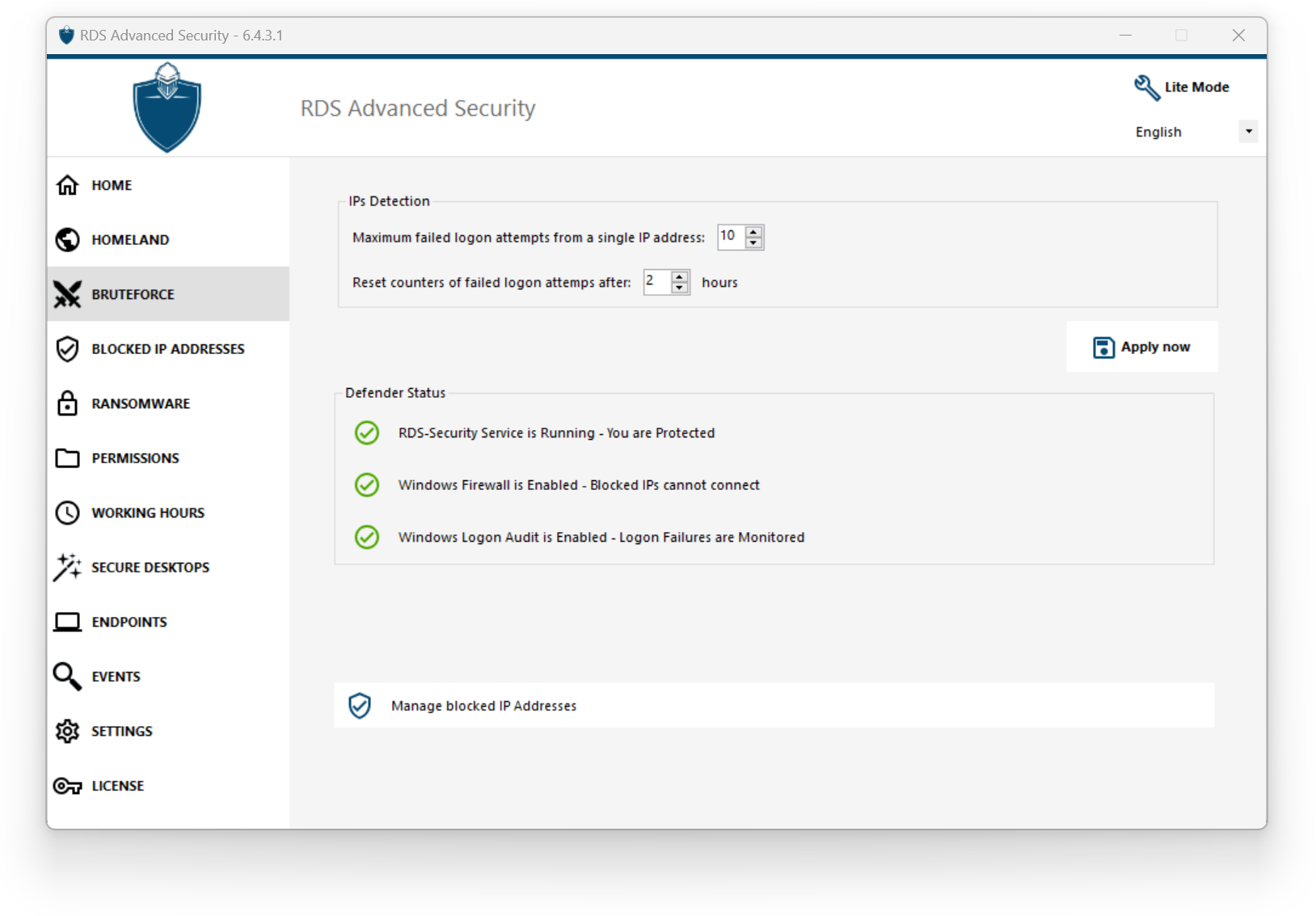Click the RDS knight shield logo
Screen dimensions: 1316x916
pyautogui.click(x=167, y=108)
